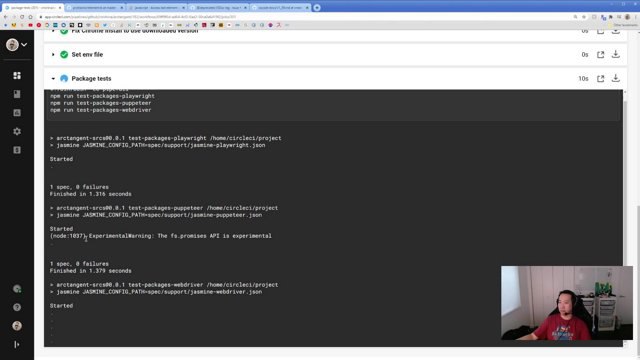
Task: Open the browser zoom magnifier icon
Action: point(575,17)
